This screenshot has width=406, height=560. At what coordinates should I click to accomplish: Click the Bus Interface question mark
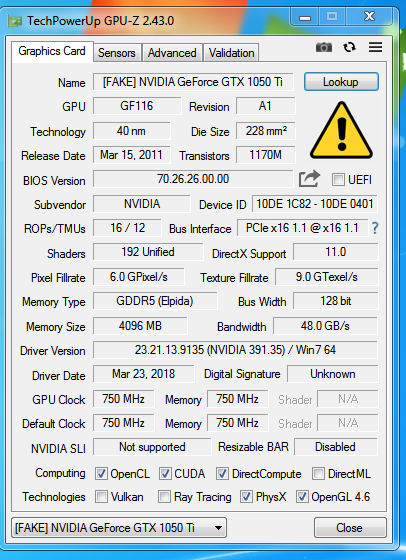[375, 228]
